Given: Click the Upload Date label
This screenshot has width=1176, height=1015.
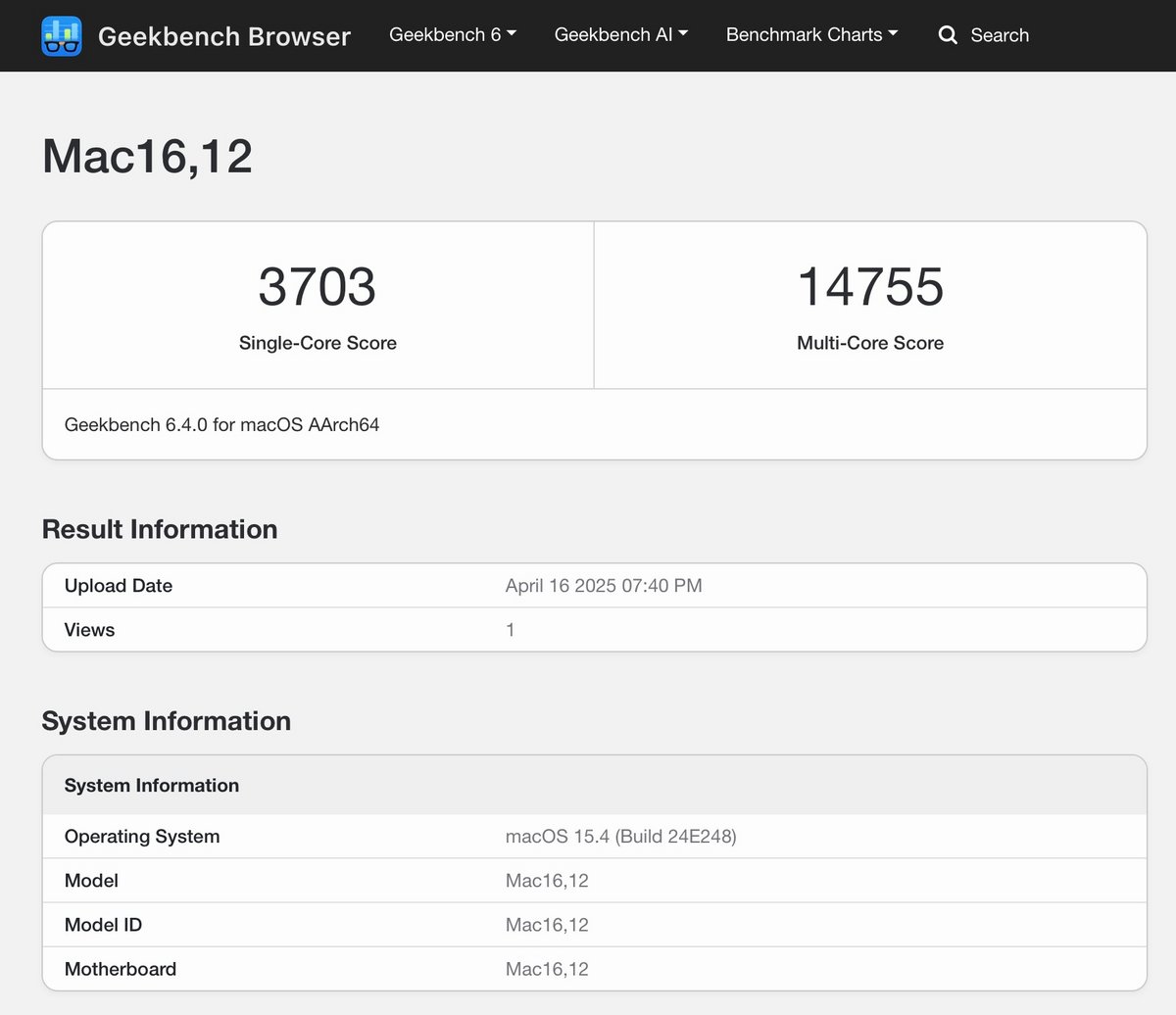Looking at the screenshot, I should [119, 586].
